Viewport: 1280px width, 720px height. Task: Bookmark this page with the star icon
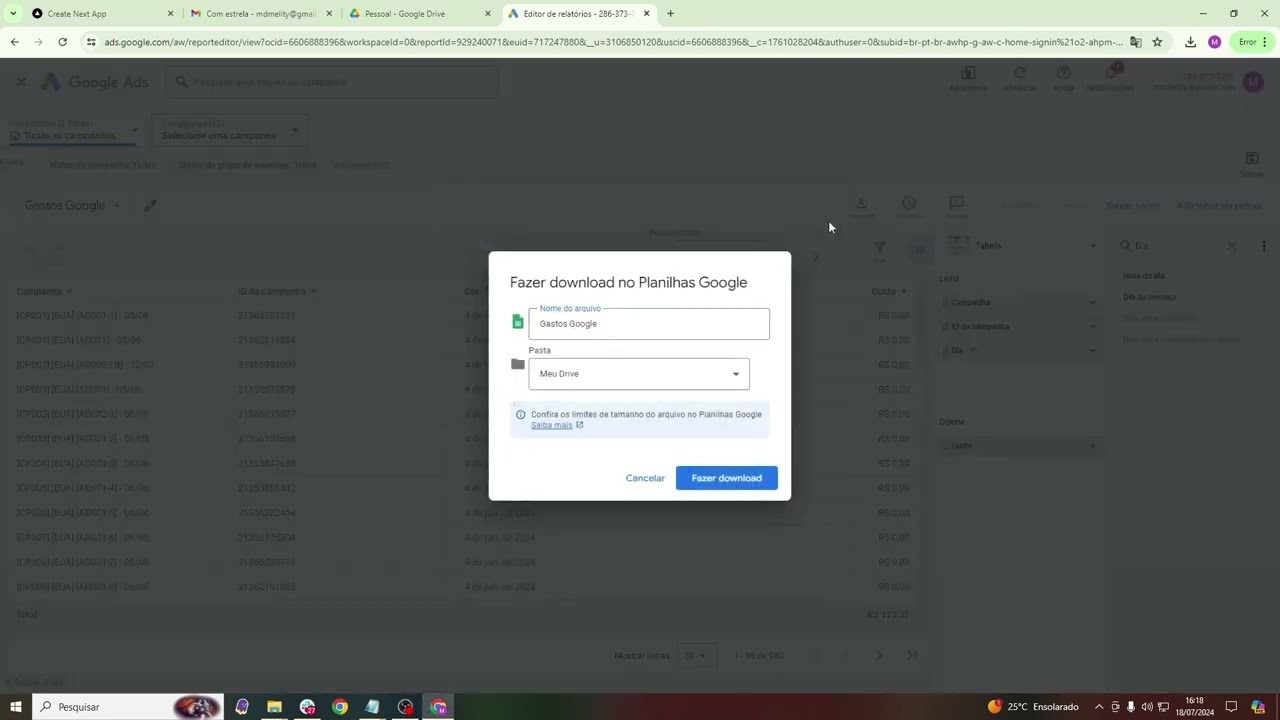pos(1157,42)
